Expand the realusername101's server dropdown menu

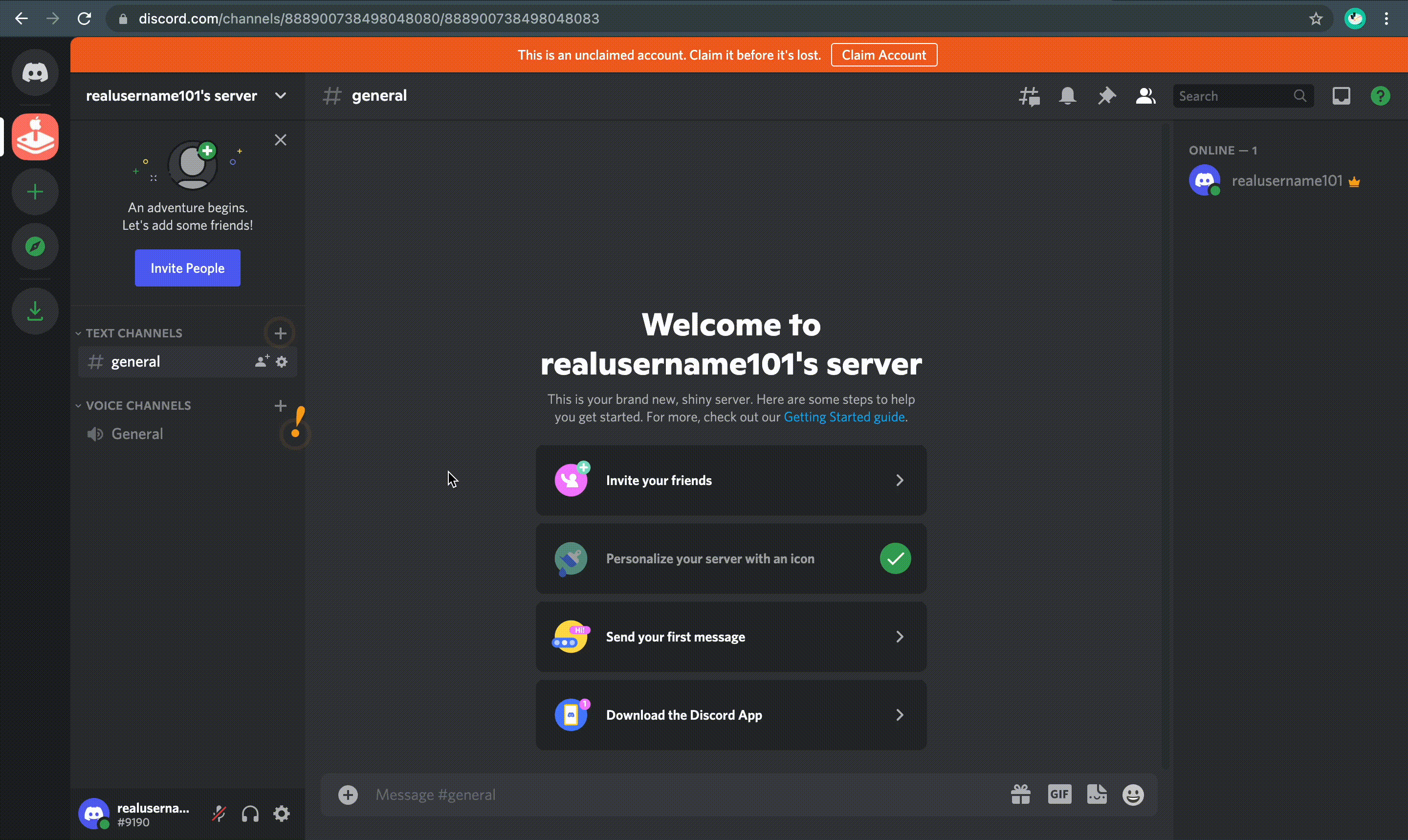280,96
